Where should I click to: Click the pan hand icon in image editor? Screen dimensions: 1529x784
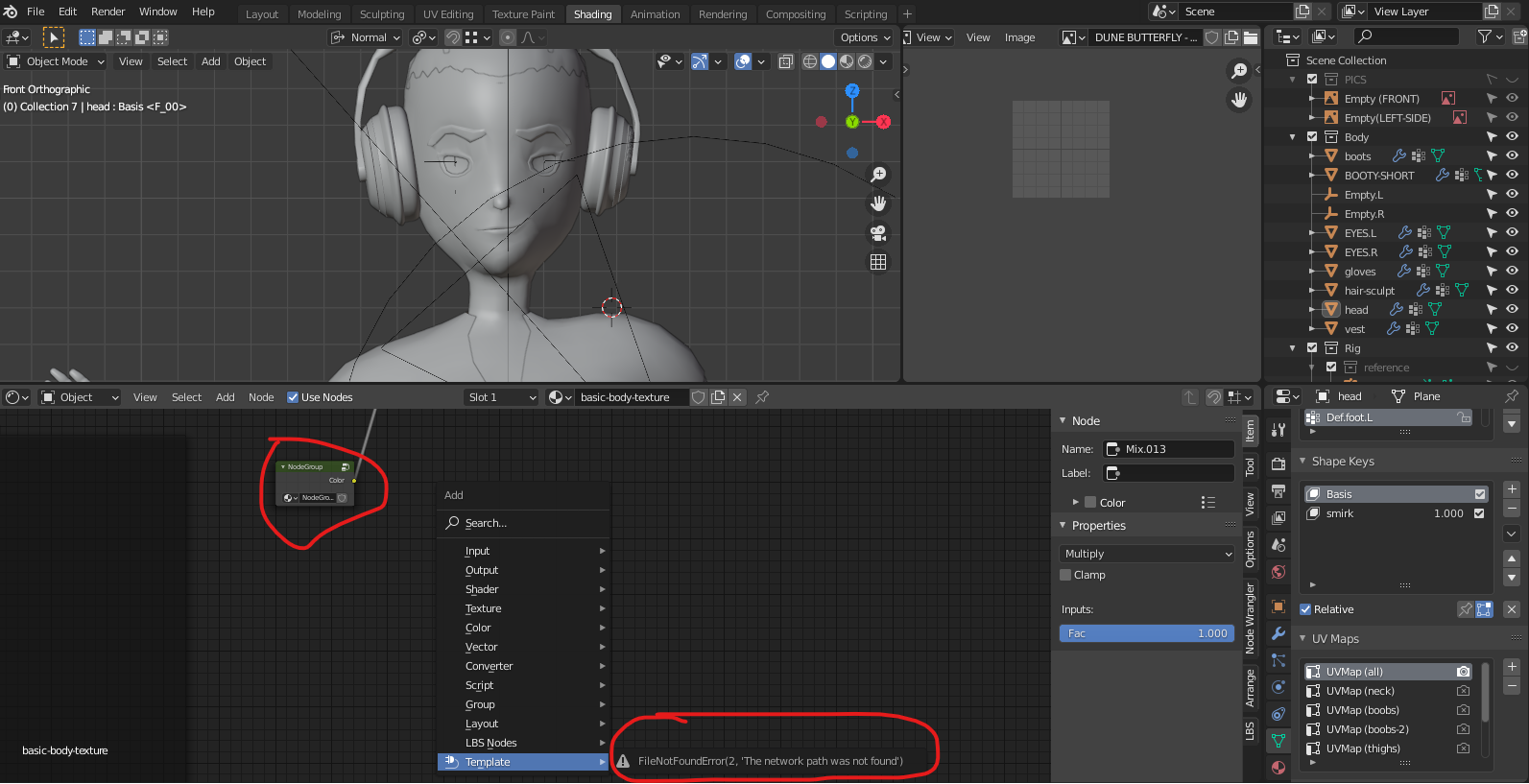1239,100
